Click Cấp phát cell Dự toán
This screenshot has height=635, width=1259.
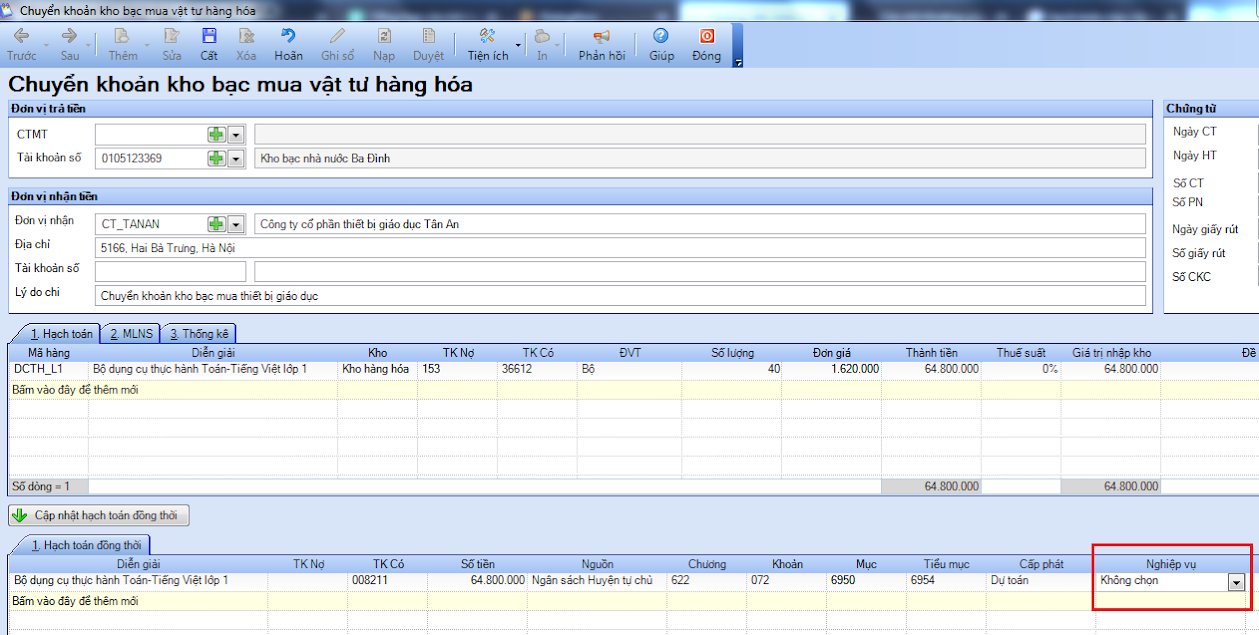[x=1041, y=580]
